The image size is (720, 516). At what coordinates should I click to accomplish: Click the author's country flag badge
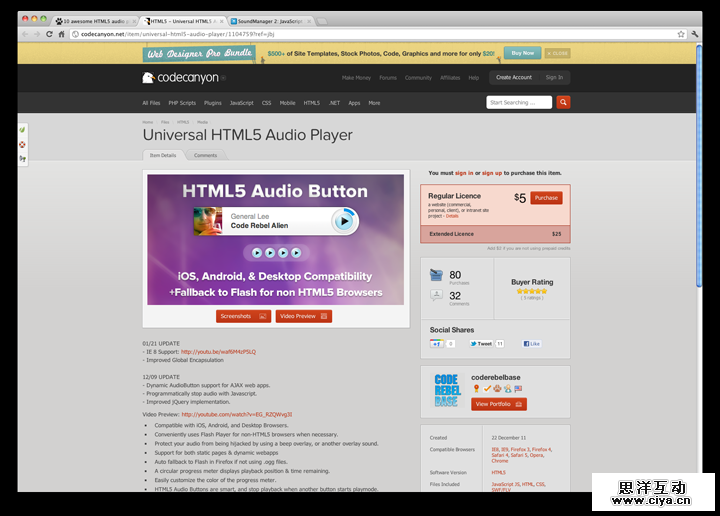(518, 388)
